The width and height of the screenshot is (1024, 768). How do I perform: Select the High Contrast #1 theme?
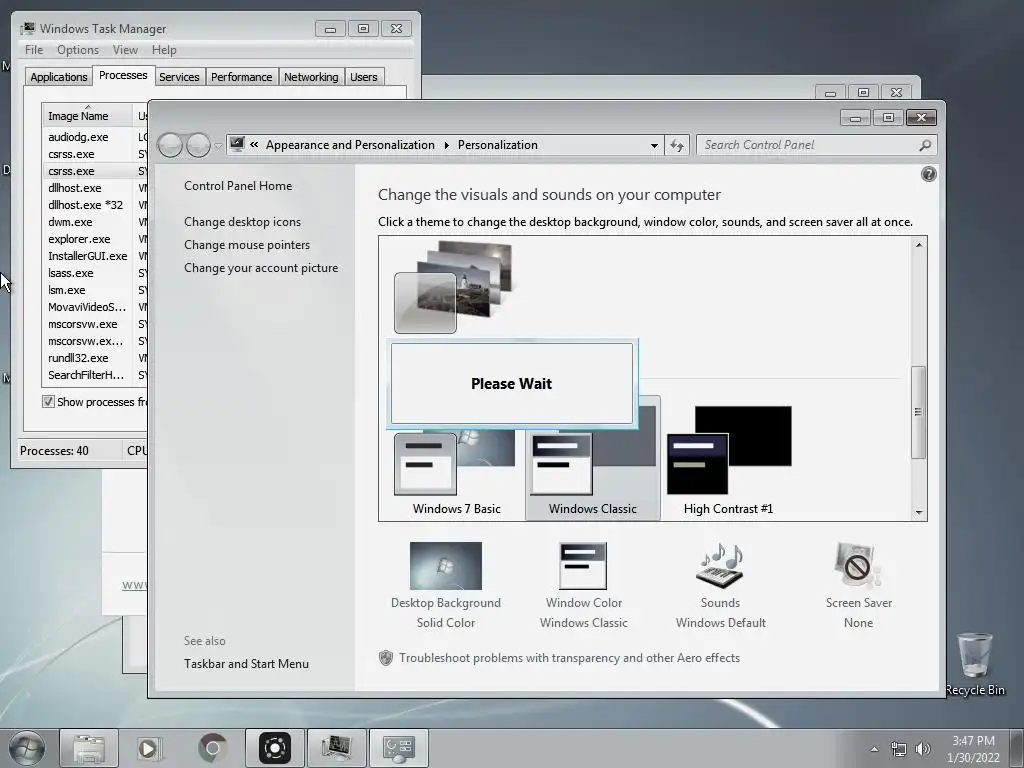tap(728, 460)
